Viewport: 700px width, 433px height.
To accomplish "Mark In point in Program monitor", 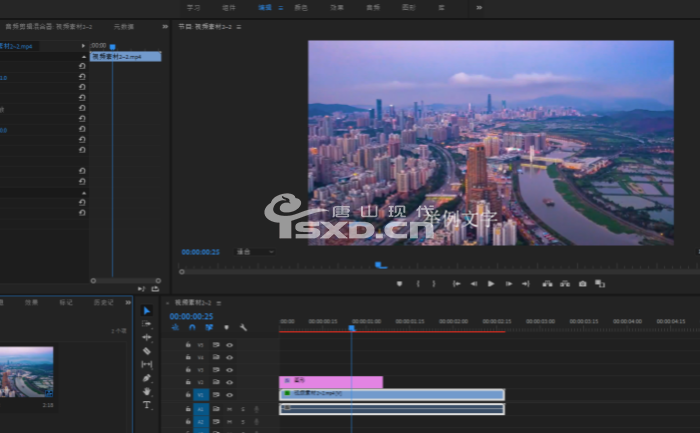I will click(418, 283).
